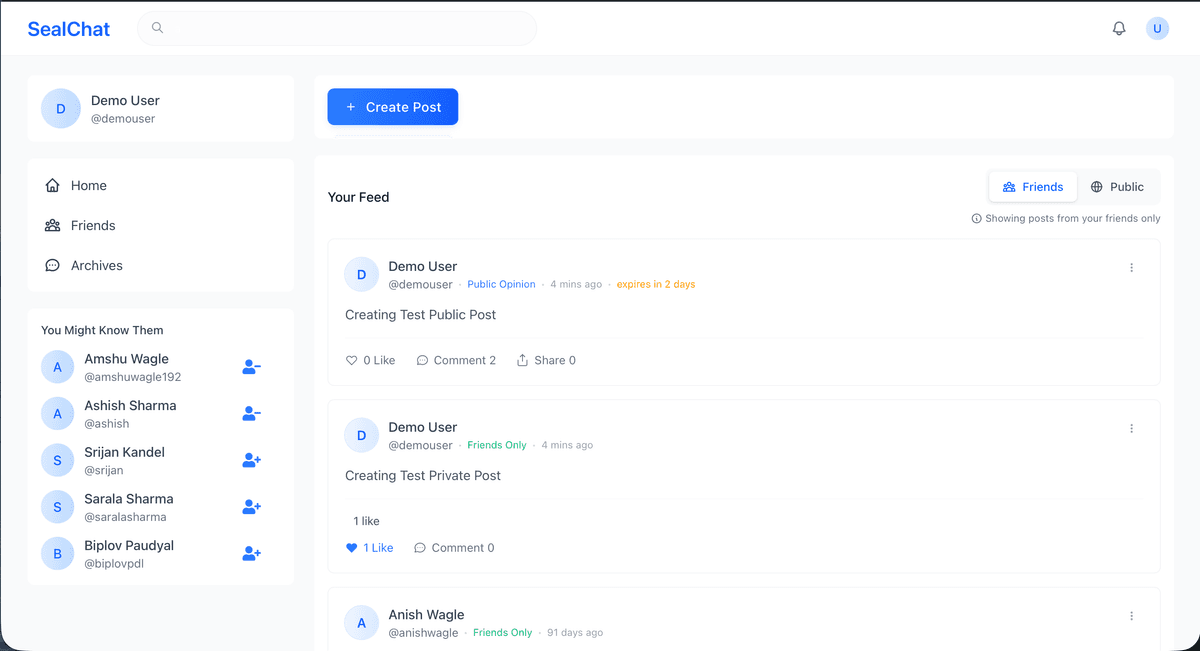Click @demouser handle in the profile card
Image resolution: width=1200 pixels, height=651 pixels.
[123, 119]
